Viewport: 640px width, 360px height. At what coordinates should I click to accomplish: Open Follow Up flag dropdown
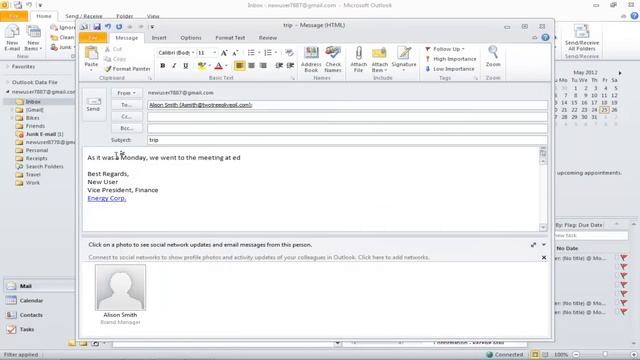click(x=445, y=49)
